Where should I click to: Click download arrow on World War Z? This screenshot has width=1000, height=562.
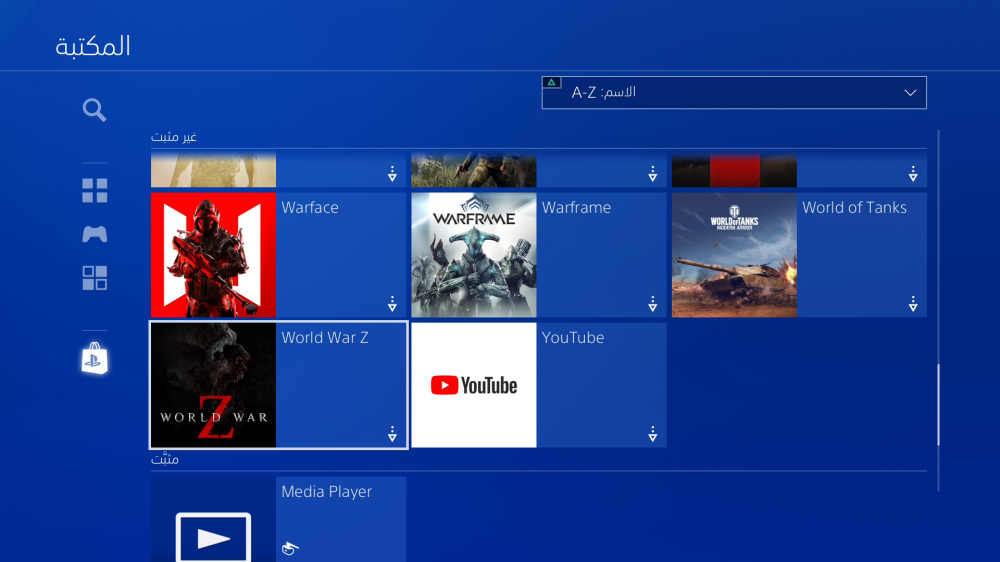pyautogui.click(x=392, y=434)
